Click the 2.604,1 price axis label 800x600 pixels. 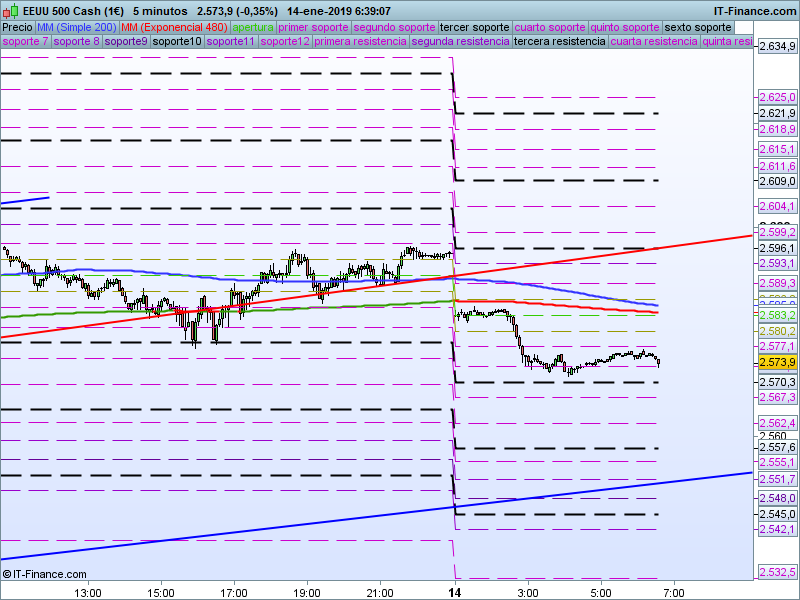tap(777, 206)
